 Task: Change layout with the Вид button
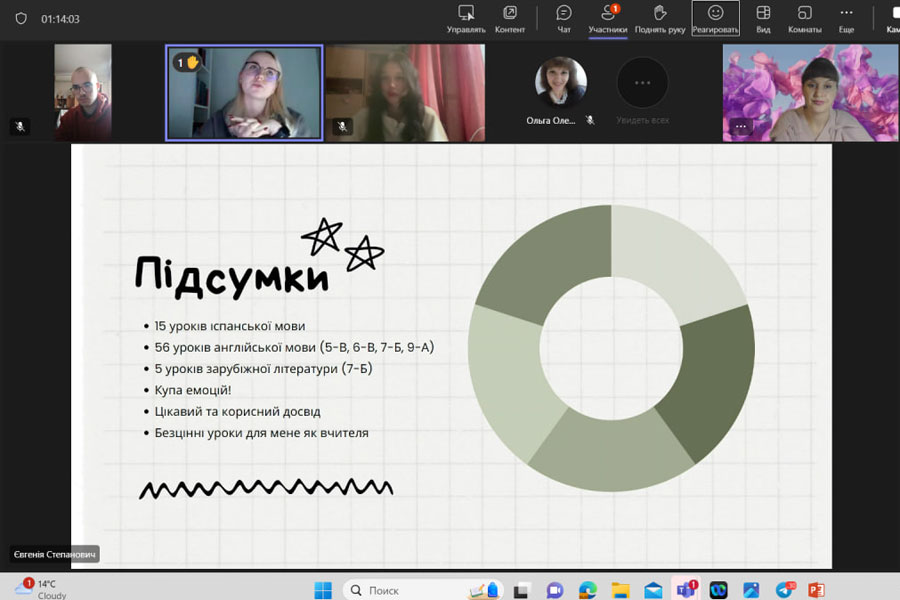click(763, 18)
